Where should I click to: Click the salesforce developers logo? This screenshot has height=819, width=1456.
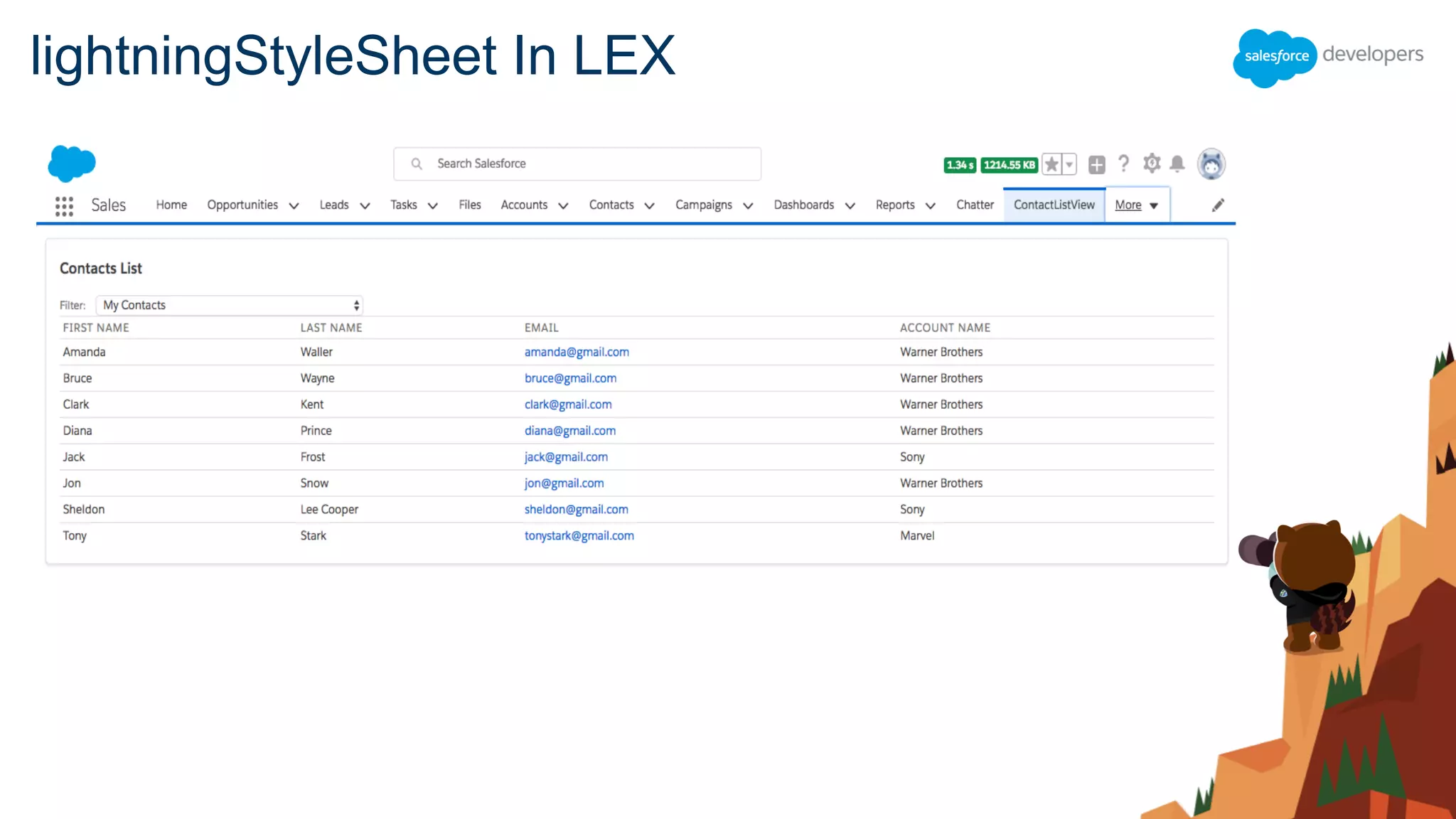(x=1328, y=57)
